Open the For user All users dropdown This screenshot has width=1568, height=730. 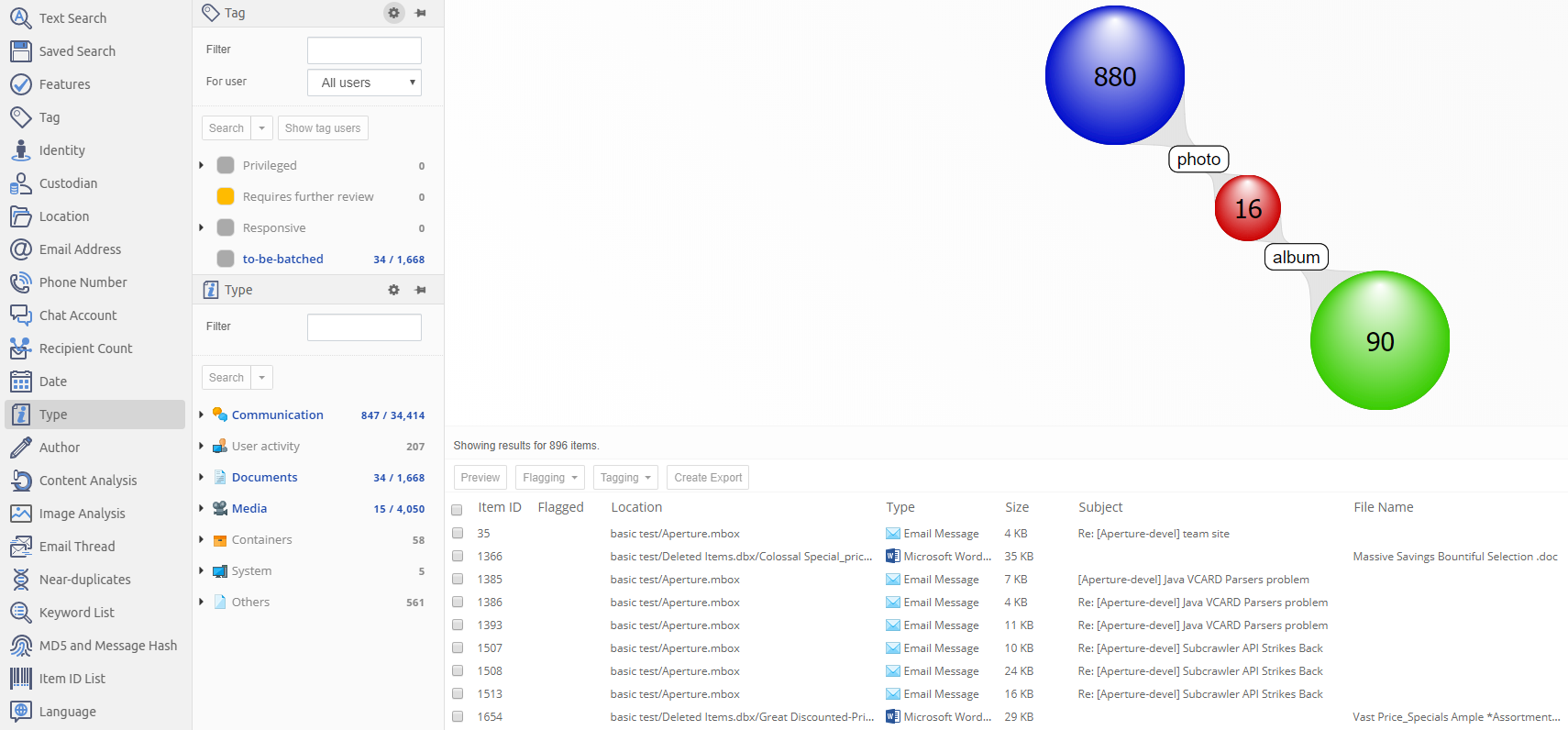[x=364, y=83]
